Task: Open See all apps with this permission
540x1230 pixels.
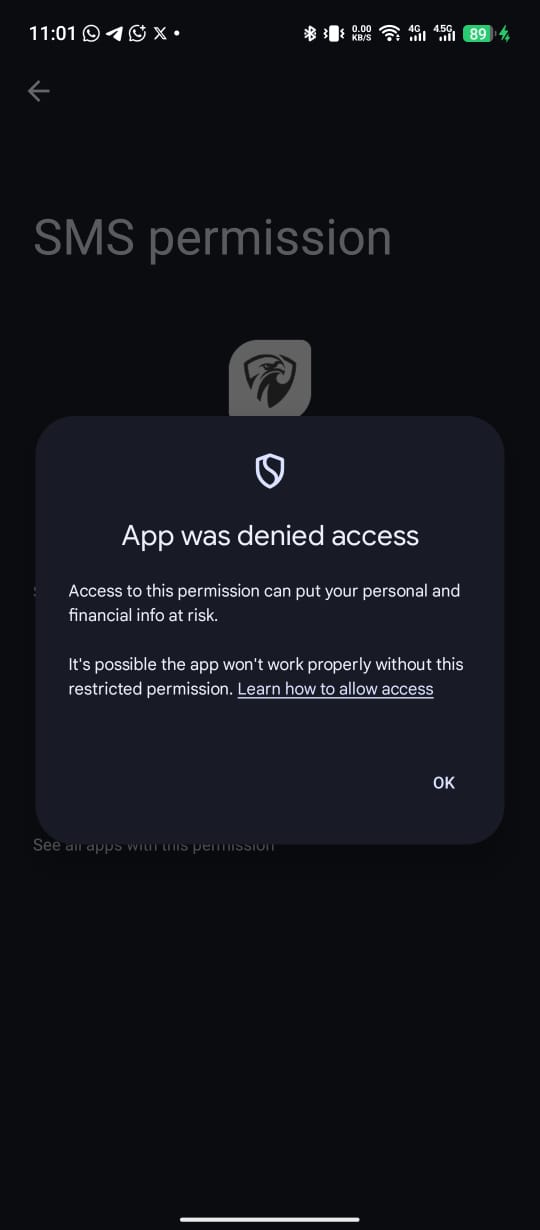Action: 153,845
